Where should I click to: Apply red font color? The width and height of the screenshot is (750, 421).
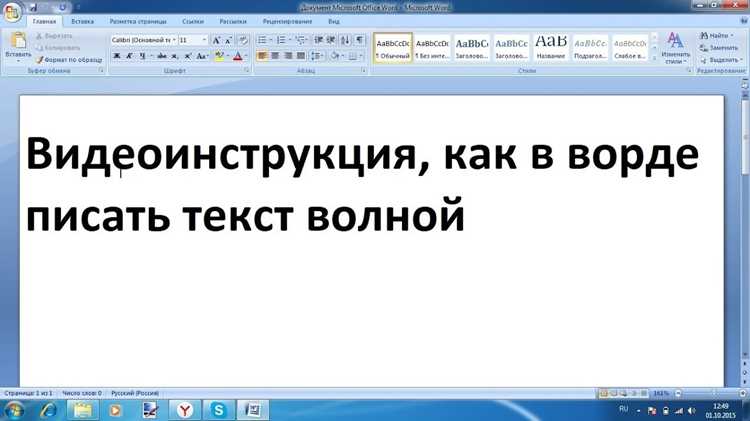pos(238,56)
